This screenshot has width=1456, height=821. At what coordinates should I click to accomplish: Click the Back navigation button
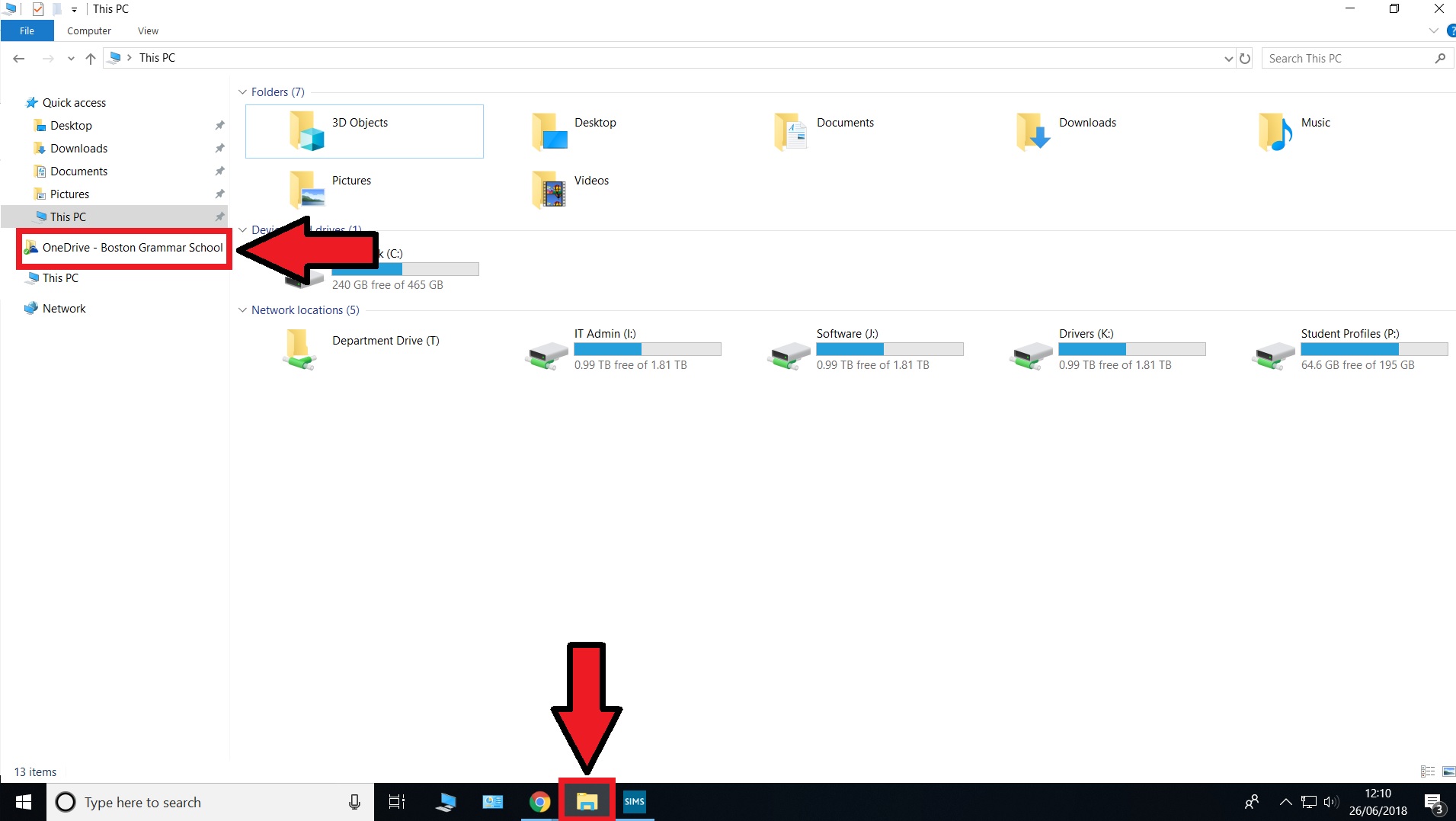coord(18,57)
